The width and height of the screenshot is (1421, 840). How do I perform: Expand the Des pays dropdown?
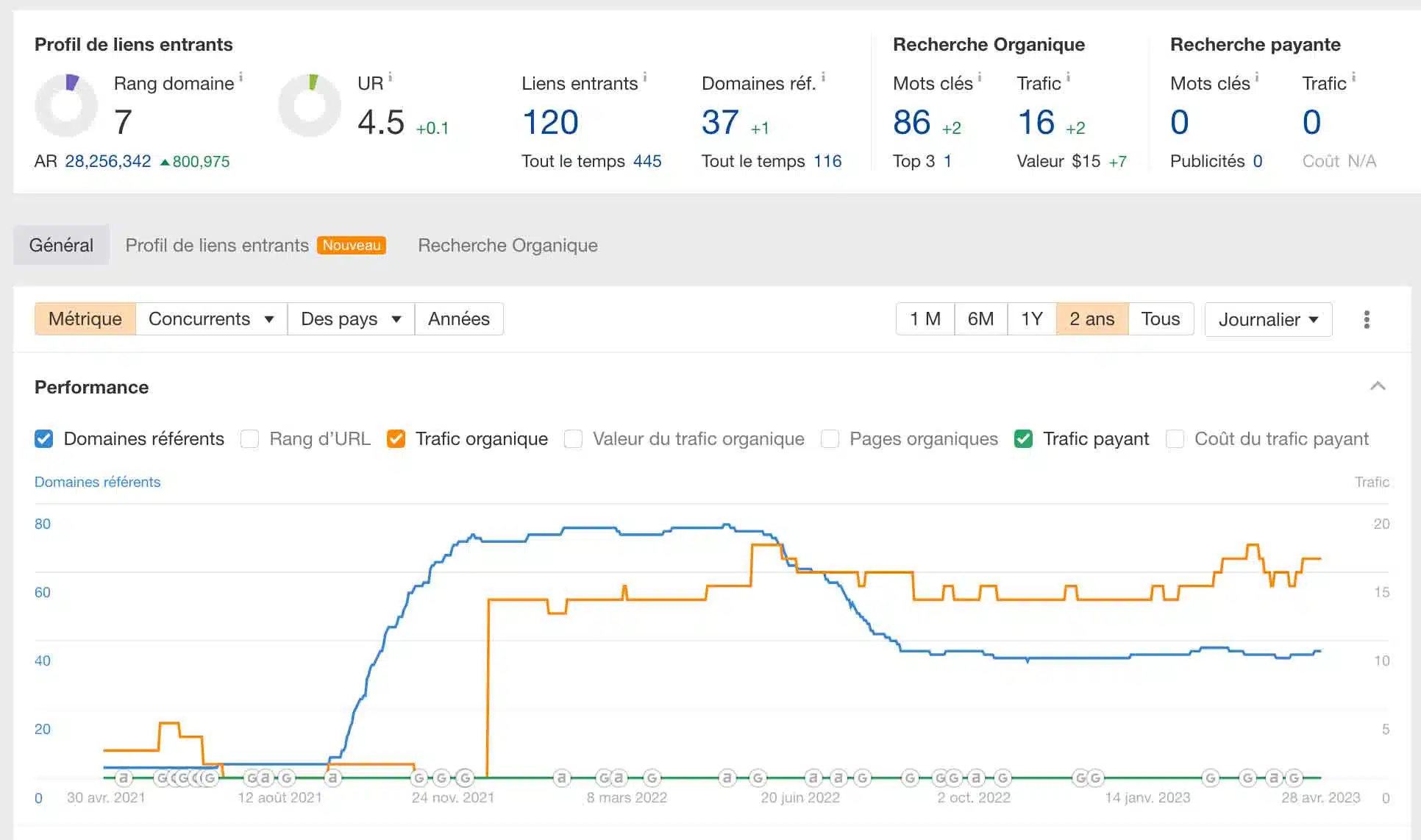pos(351,319)
